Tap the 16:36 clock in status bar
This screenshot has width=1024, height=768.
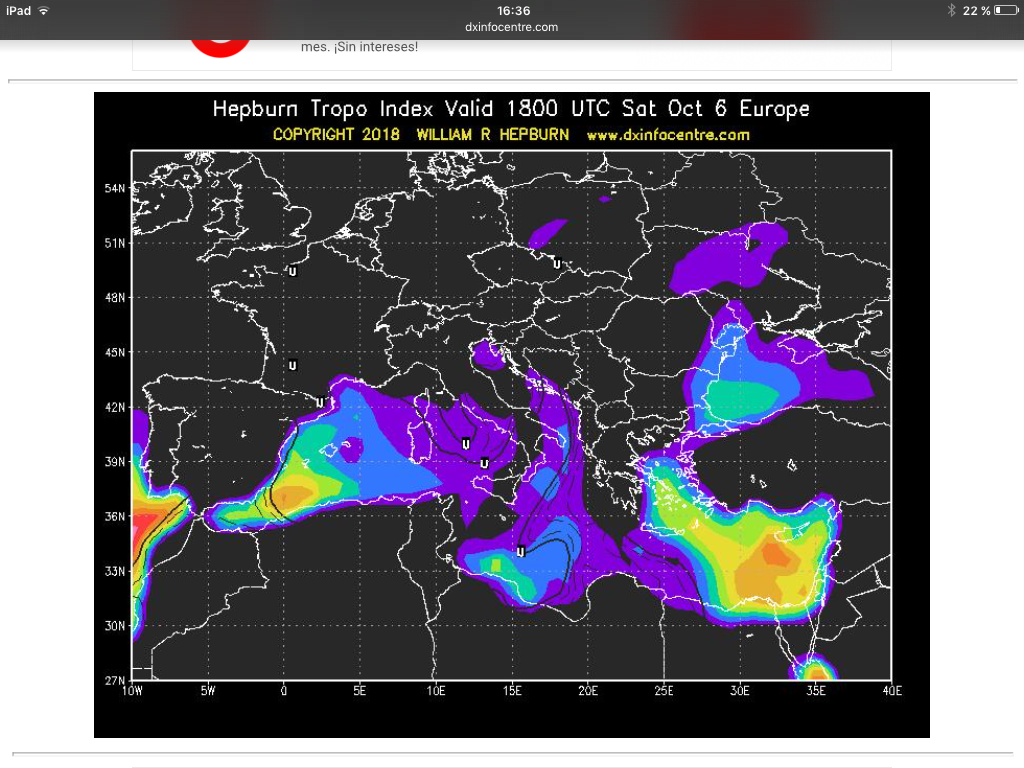(513, 10)
